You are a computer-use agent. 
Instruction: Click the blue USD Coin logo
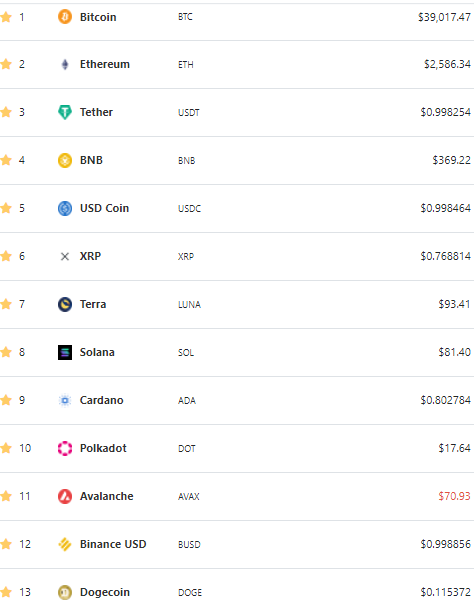pos(65,208)
